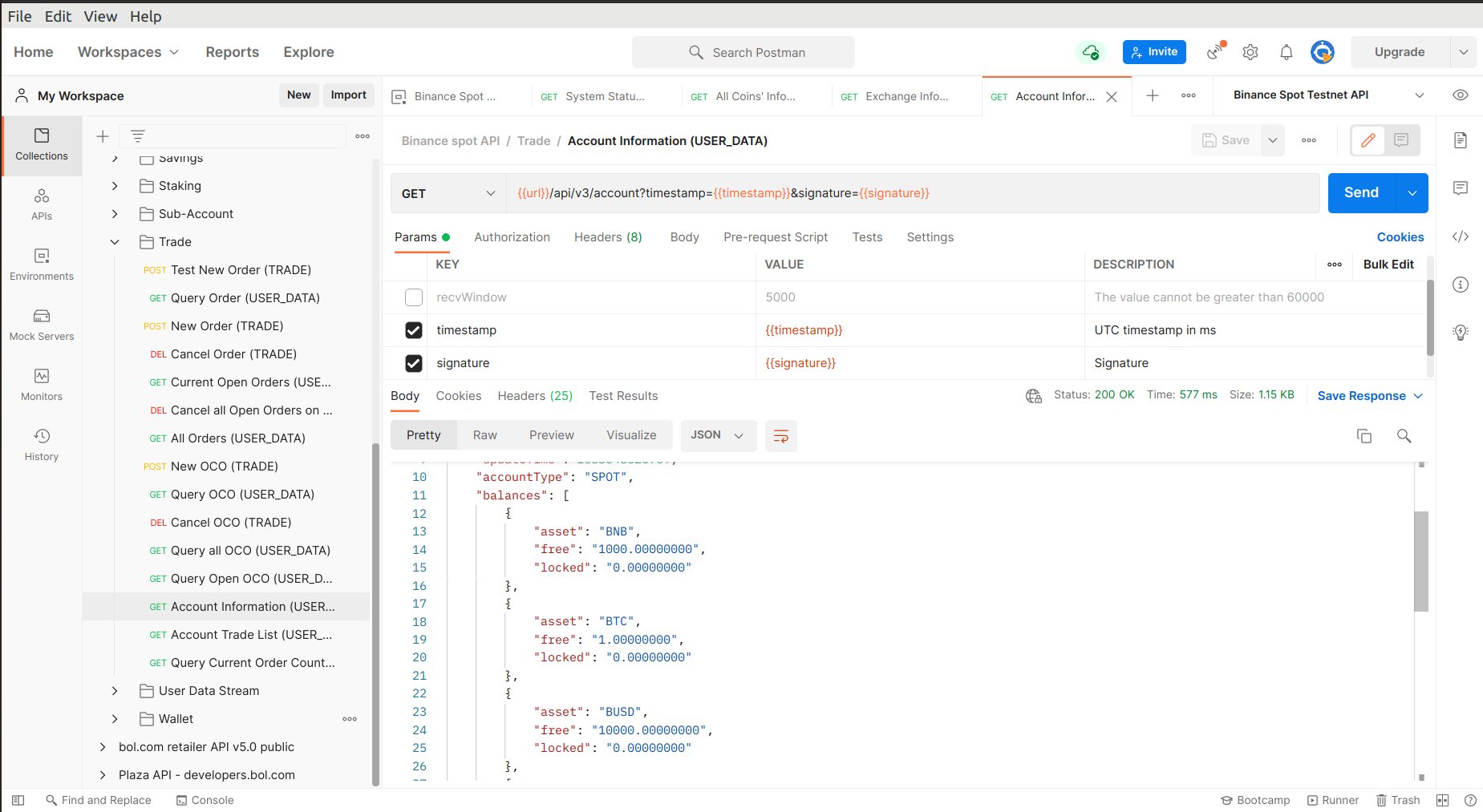This screenshot has height=812, width=1483.
Task: Open the View menu
Action: coord(100,16)
